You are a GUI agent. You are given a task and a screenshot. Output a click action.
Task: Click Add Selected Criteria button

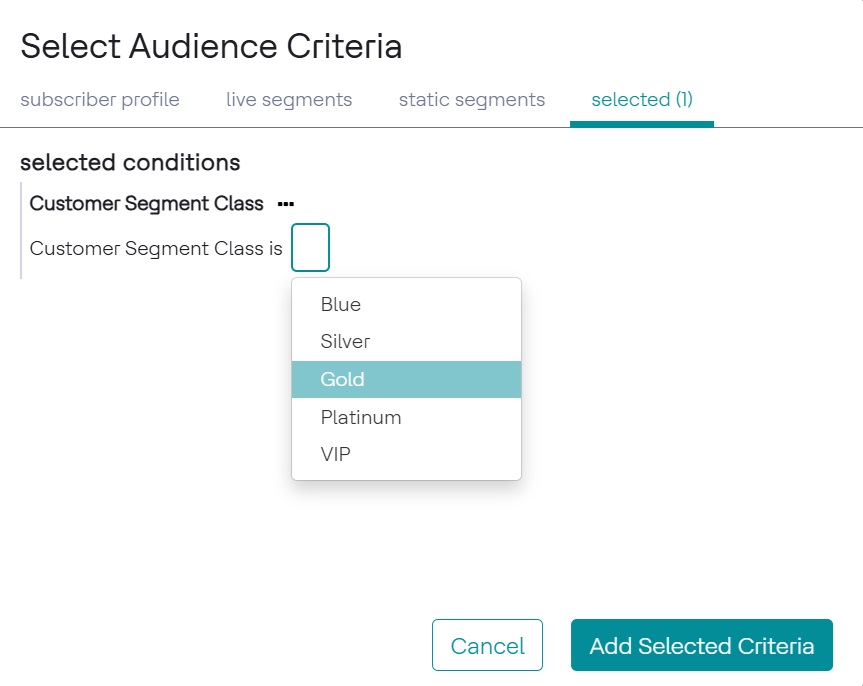point(701,645)
